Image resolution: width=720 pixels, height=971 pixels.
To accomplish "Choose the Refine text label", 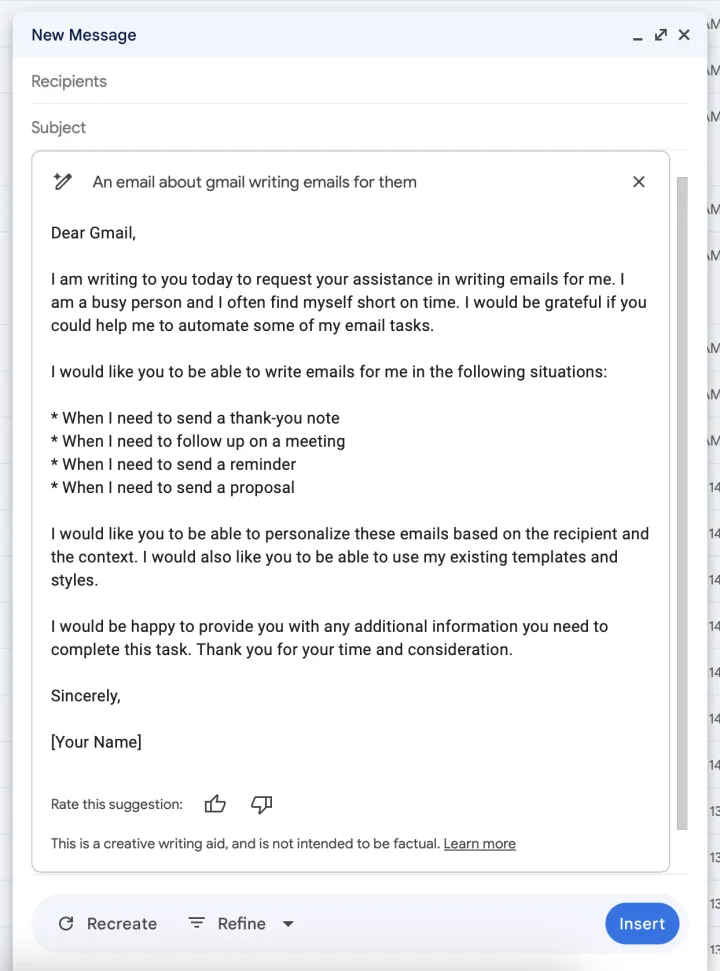I will [x=242, y=924].
